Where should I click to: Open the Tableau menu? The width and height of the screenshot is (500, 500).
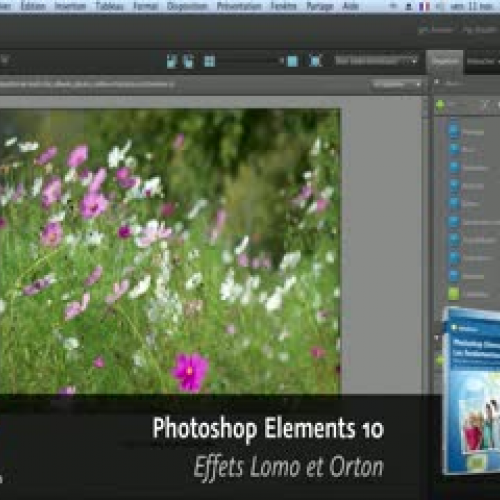[109, 6]
